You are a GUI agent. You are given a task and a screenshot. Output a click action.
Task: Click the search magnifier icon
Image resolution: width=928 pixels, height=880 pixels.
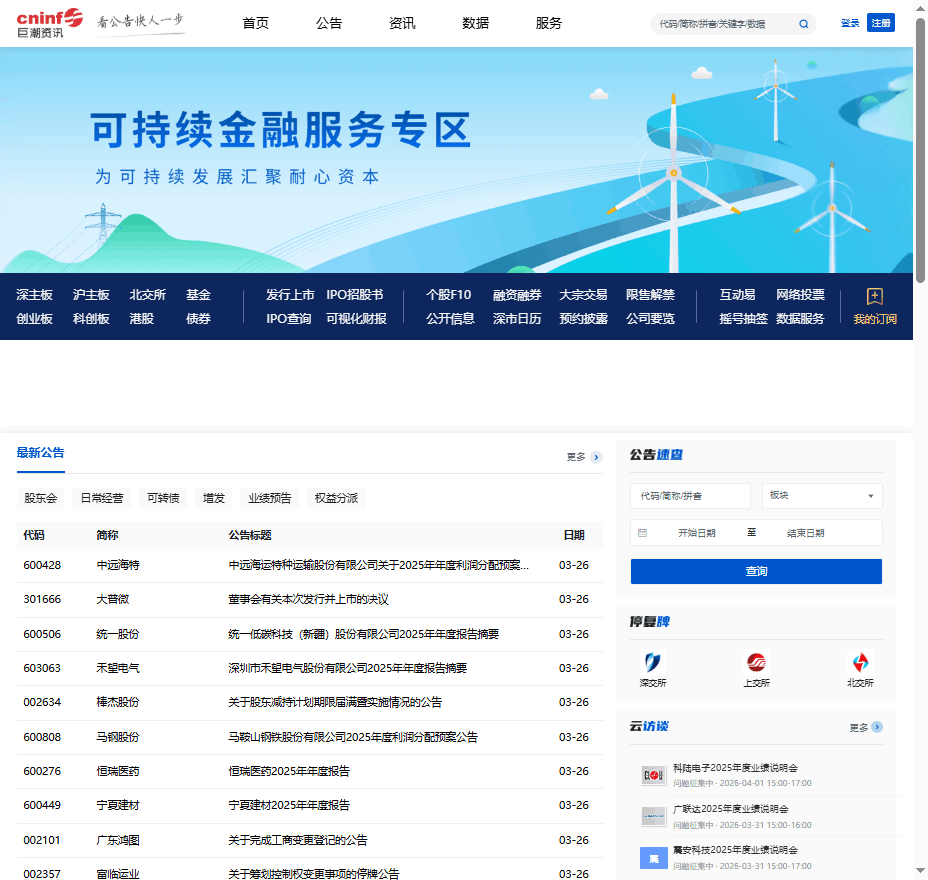[803, 23]
